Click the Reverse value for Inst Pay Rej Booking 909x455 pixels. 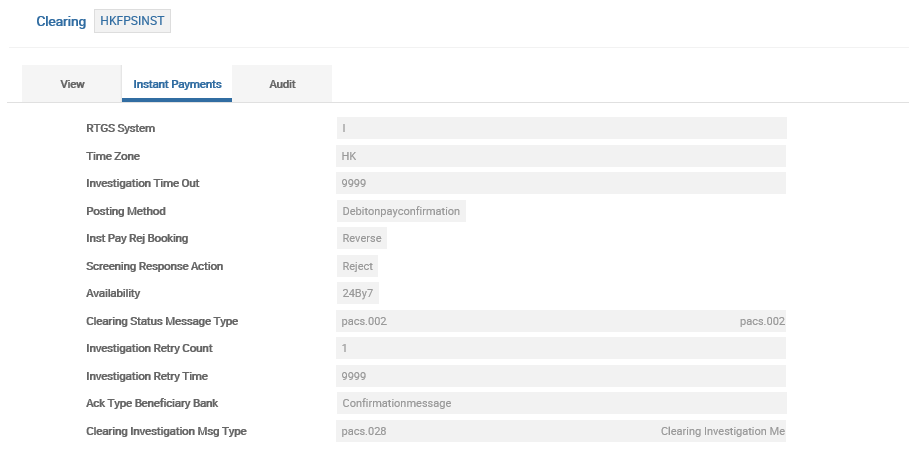click(361, 239)
